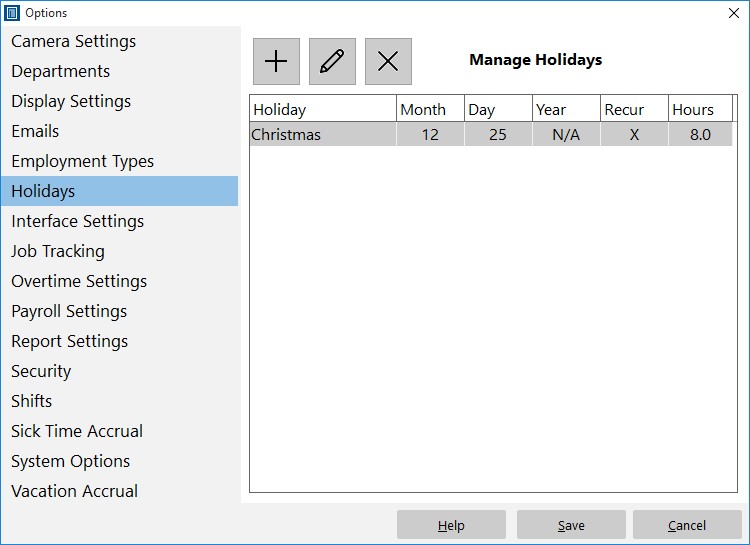750x545 pixels.
Task: Click the Save button
Action: point(571,525)
